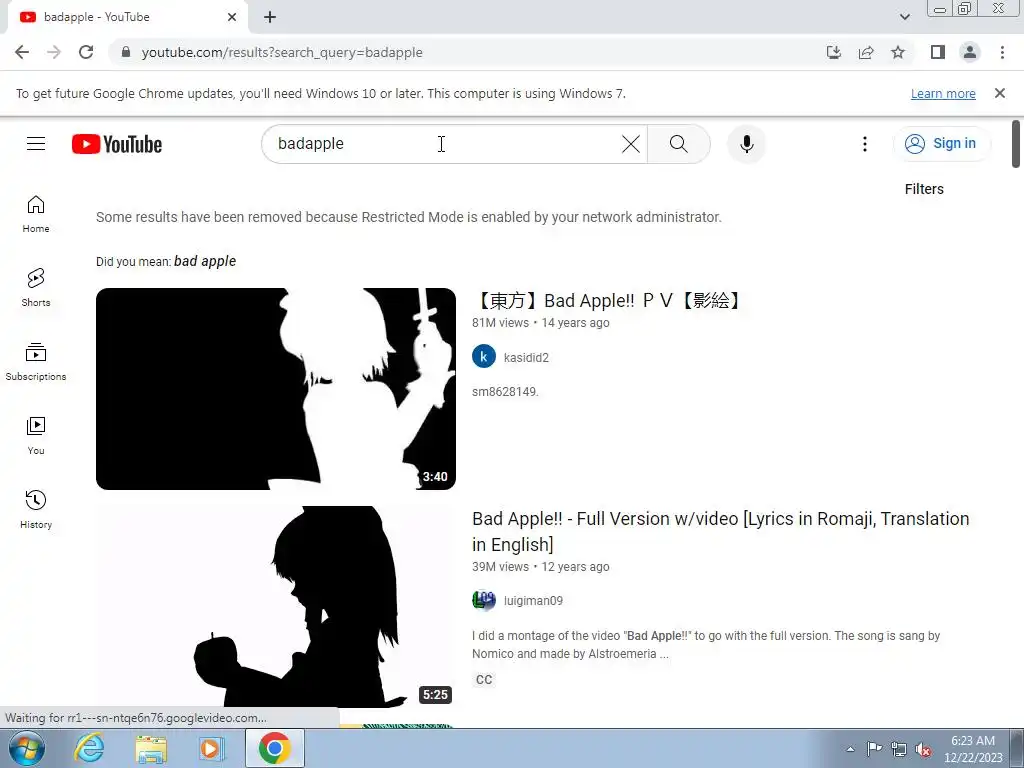Open the Chrome three-dot menu
This screenshot has width=1024, height=768.
click(1002, 52)
